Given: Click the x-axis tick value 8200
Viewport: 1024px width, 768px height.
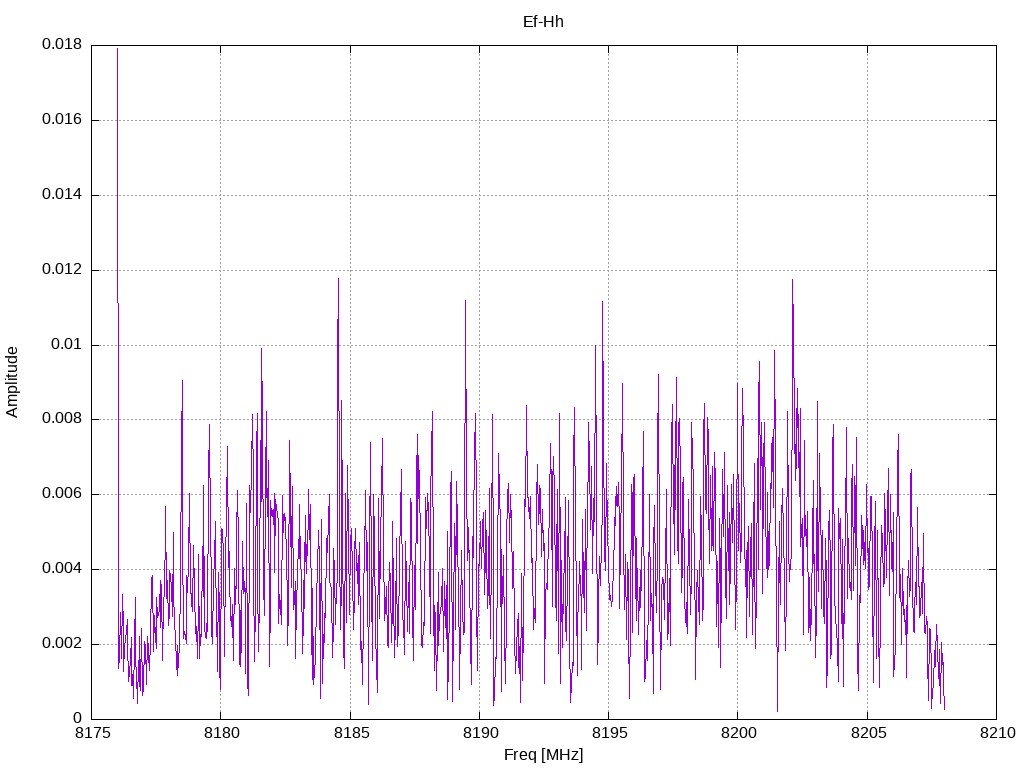Looking at the screenshot, I should (739, 733).
